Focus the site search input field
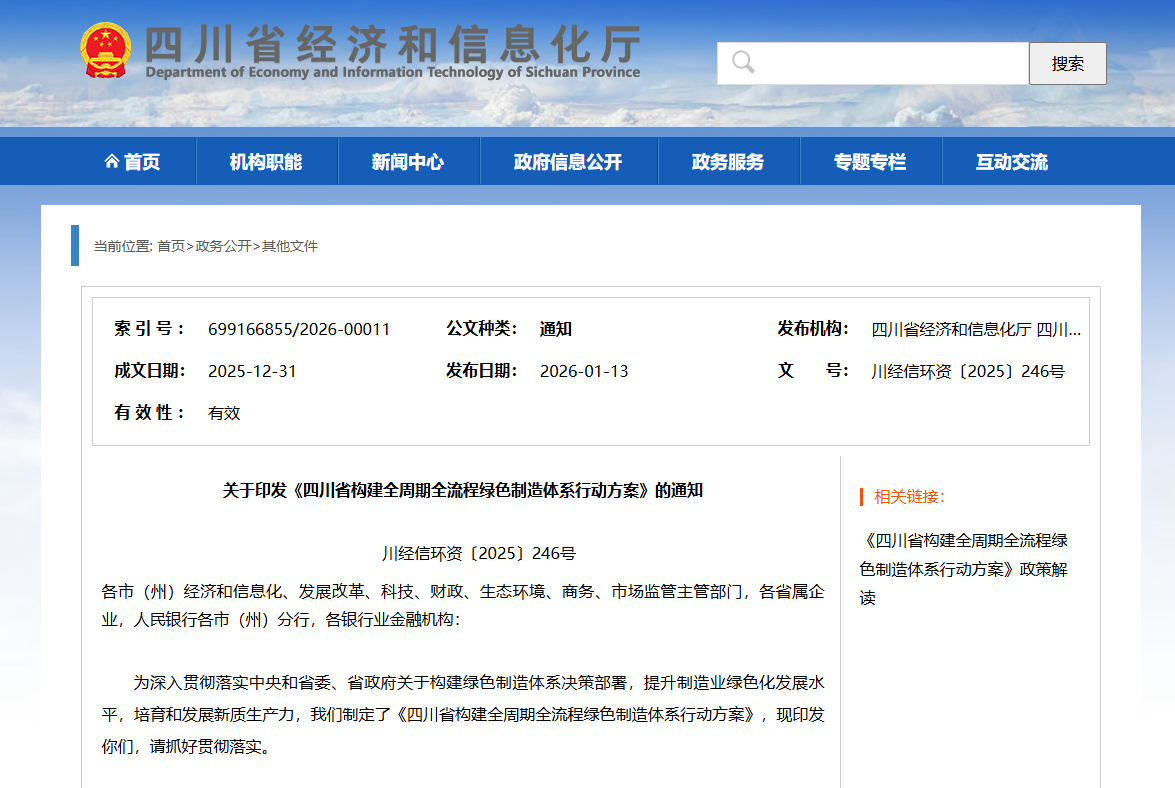Screen dimensions: 1175x788 coord(890,63)
